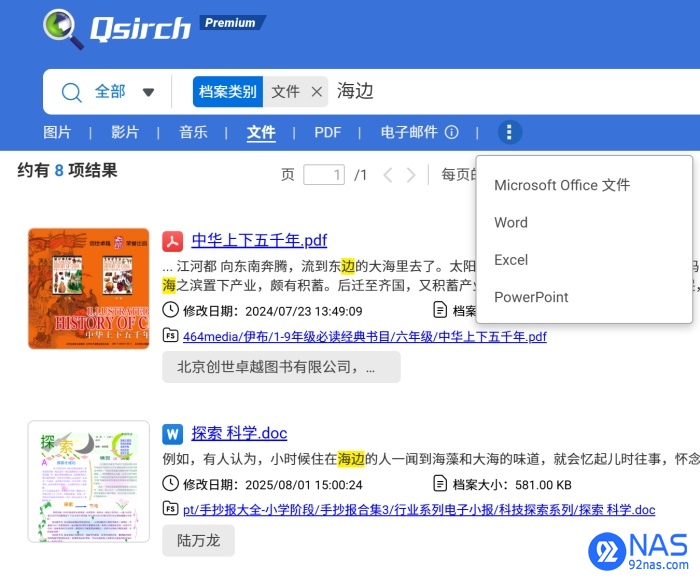This screenshot has height=580, width=700.
Task: Click the 修改日期: 2024/07/23 13:49:09 text
Action: pyautogui.click(x=273, y=311)
